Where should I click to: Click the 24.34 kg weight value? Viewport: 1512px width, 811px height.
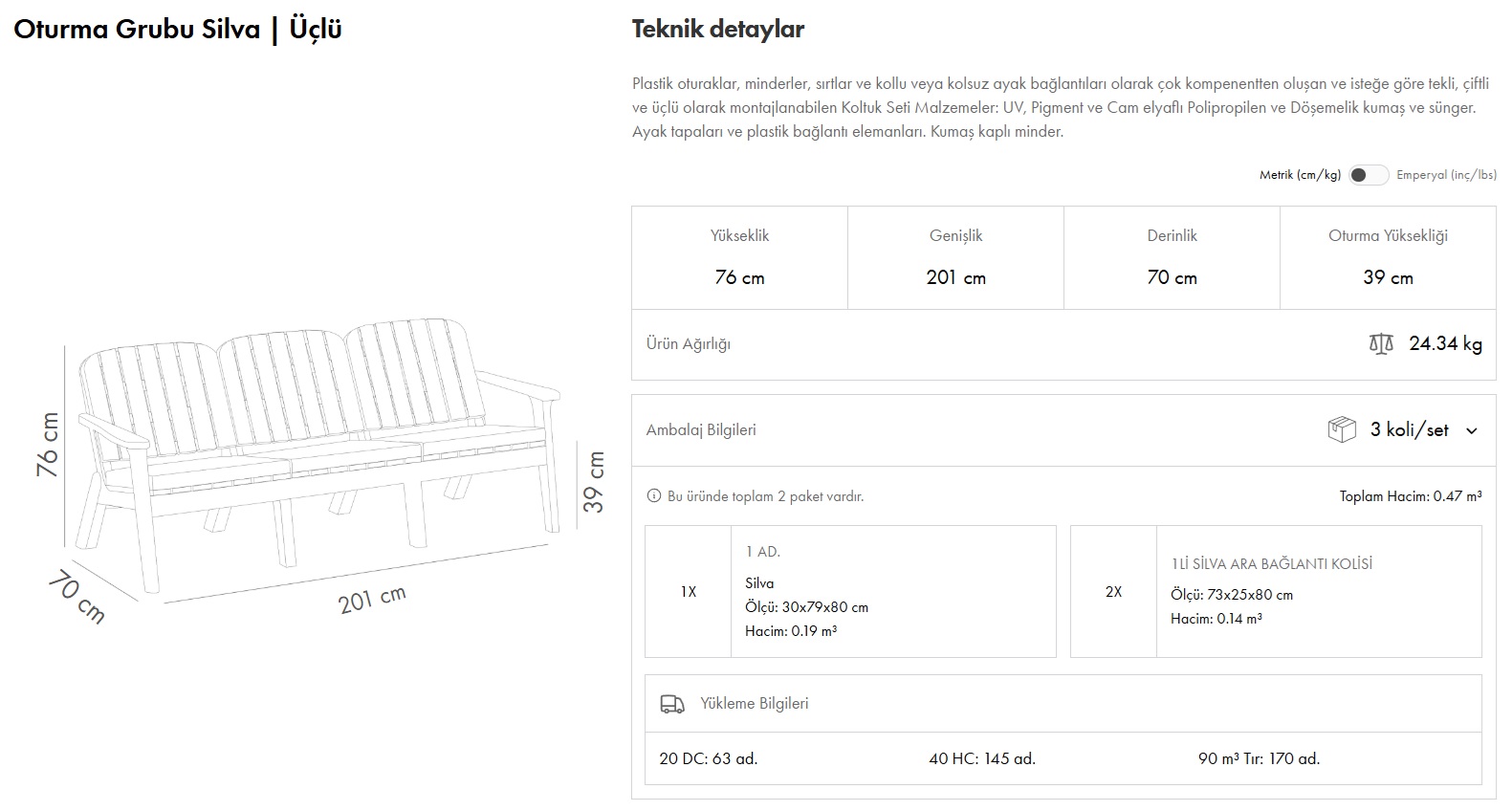(1445, 344)
